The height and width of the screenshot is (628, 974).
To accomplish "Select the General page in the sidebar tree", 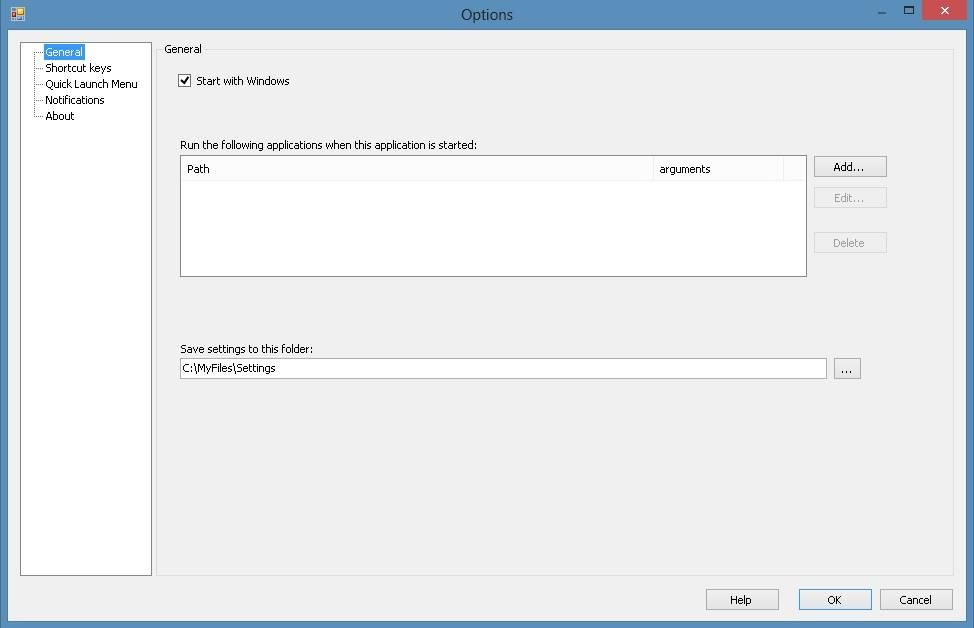I will coord(63,51).
